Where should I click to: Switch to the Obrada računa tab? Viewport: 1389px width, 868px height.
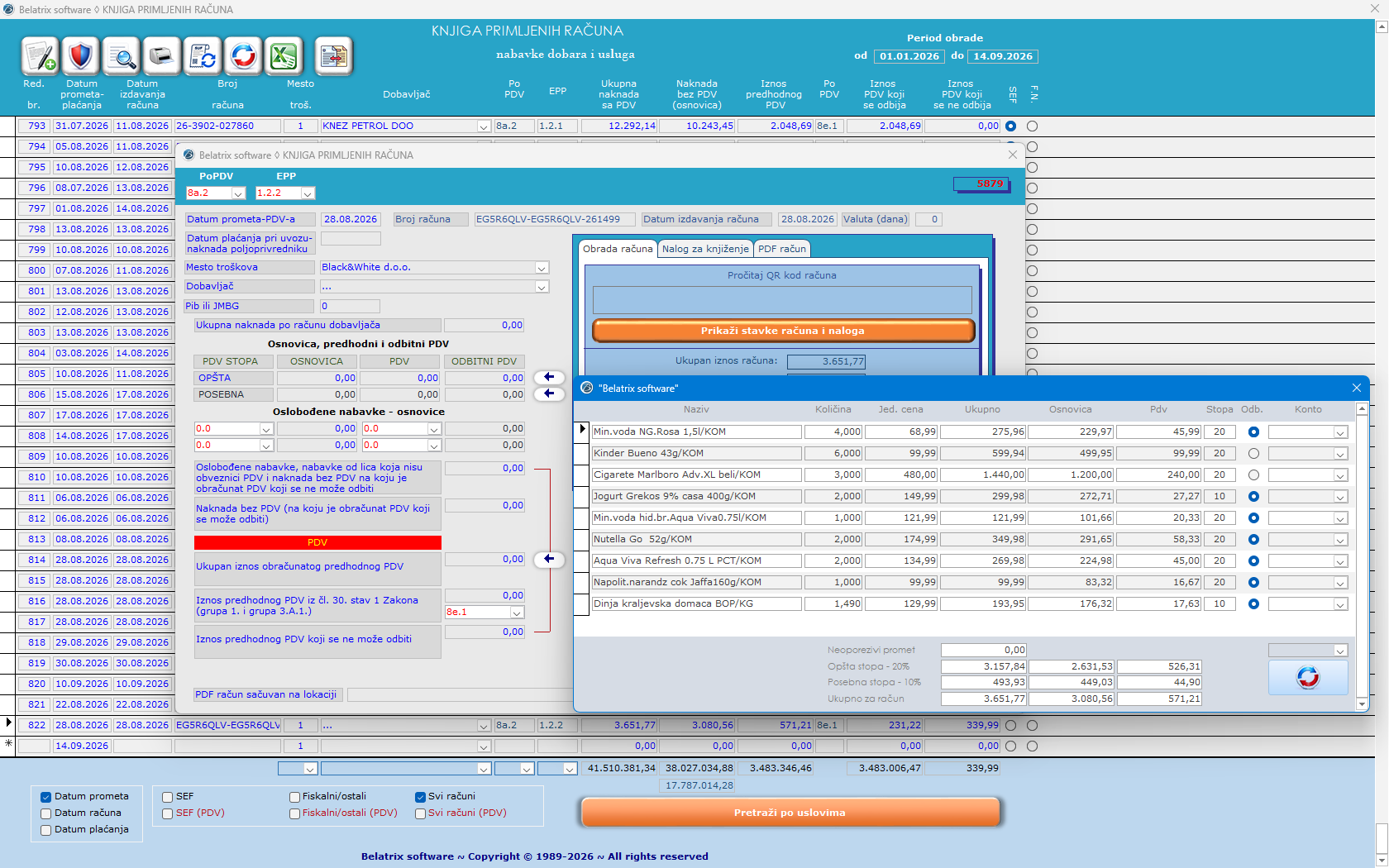618,249
